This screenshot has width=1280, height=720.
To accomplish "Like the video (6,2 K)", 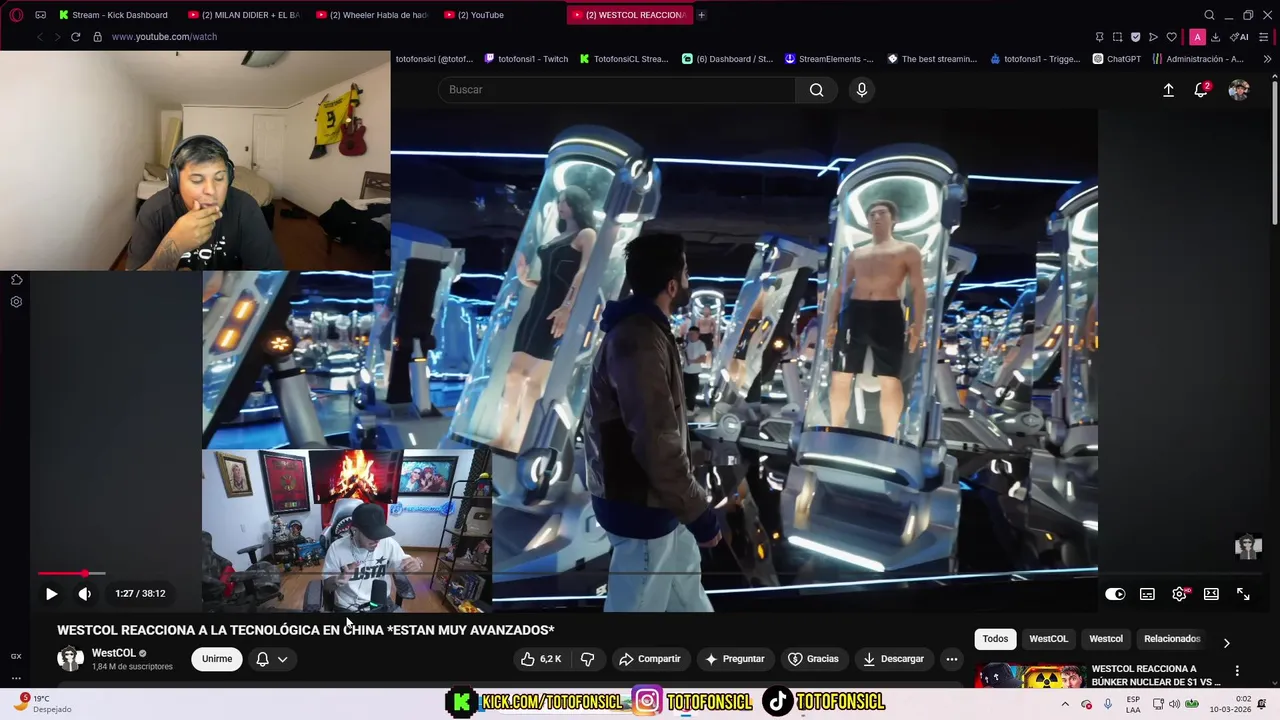I will coord(541,659).
